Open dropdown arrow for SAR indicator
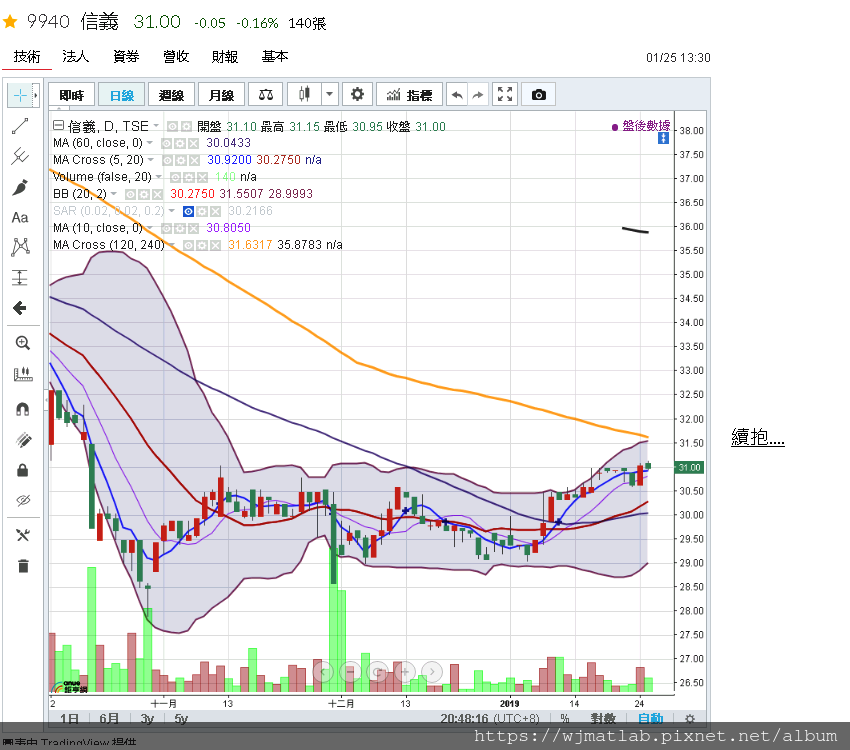 [x=171, y=211]
